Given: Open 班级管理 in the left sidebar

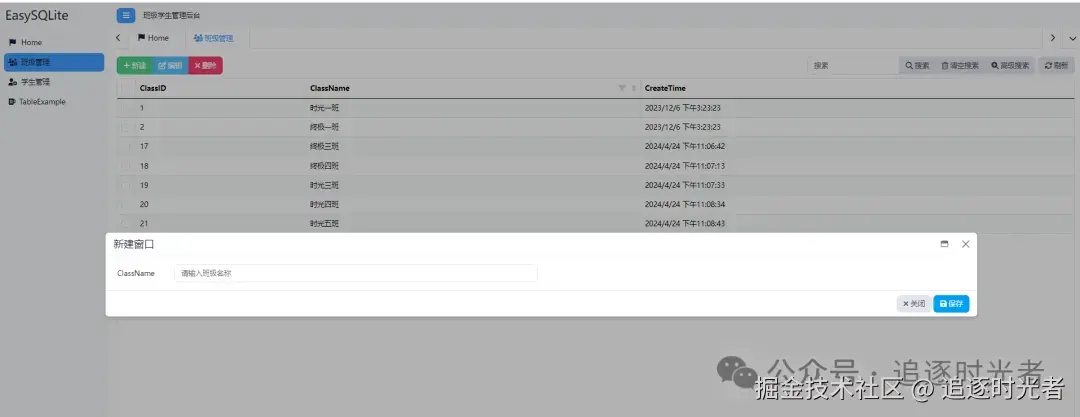Looking at the screenshot, I should pos(54,62).
